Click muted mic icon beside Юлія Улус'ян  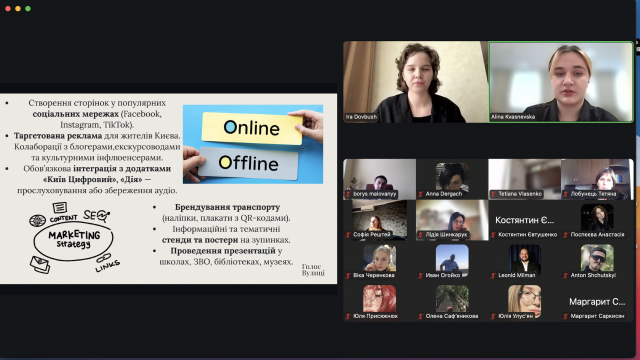493,316
